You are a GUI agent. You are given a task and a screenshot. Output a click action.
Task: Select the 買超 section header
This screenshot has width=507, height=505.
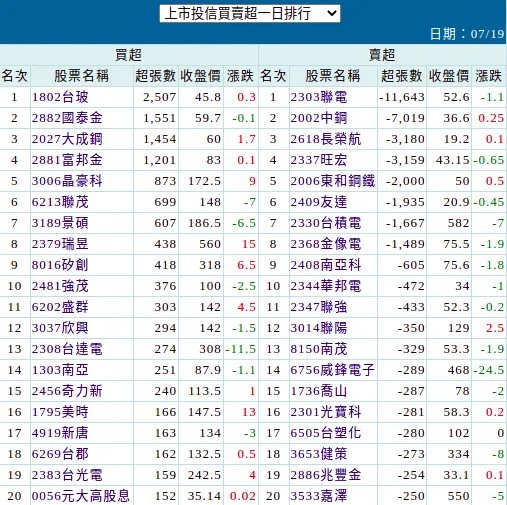(x=128, y=55)
